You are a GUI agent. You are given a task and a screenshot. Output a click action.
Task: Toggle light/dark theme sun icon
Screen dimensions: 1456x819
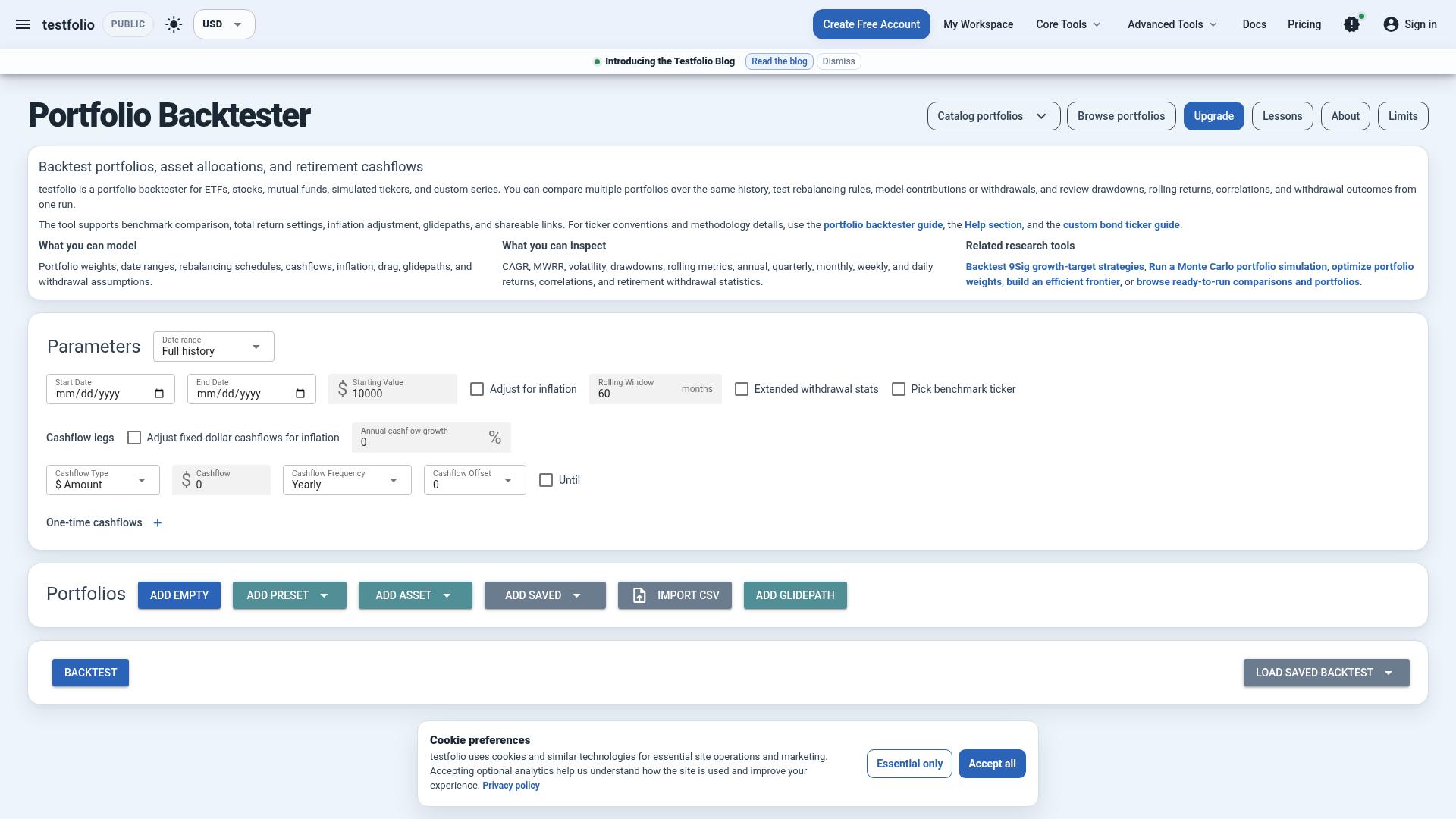pyautogui.click(x=174, y=24)
